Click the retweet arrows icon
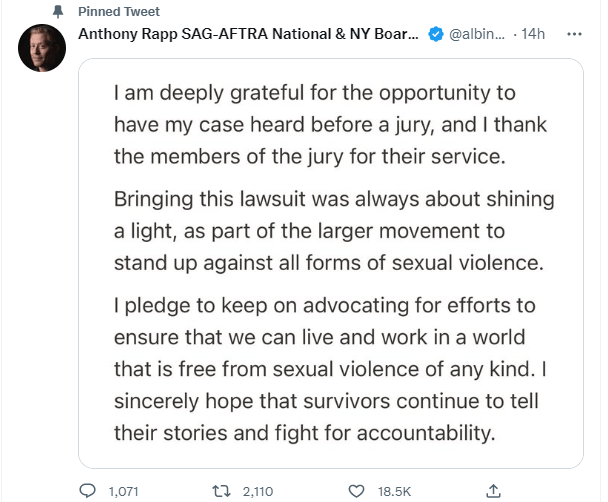 pos(225,490)
